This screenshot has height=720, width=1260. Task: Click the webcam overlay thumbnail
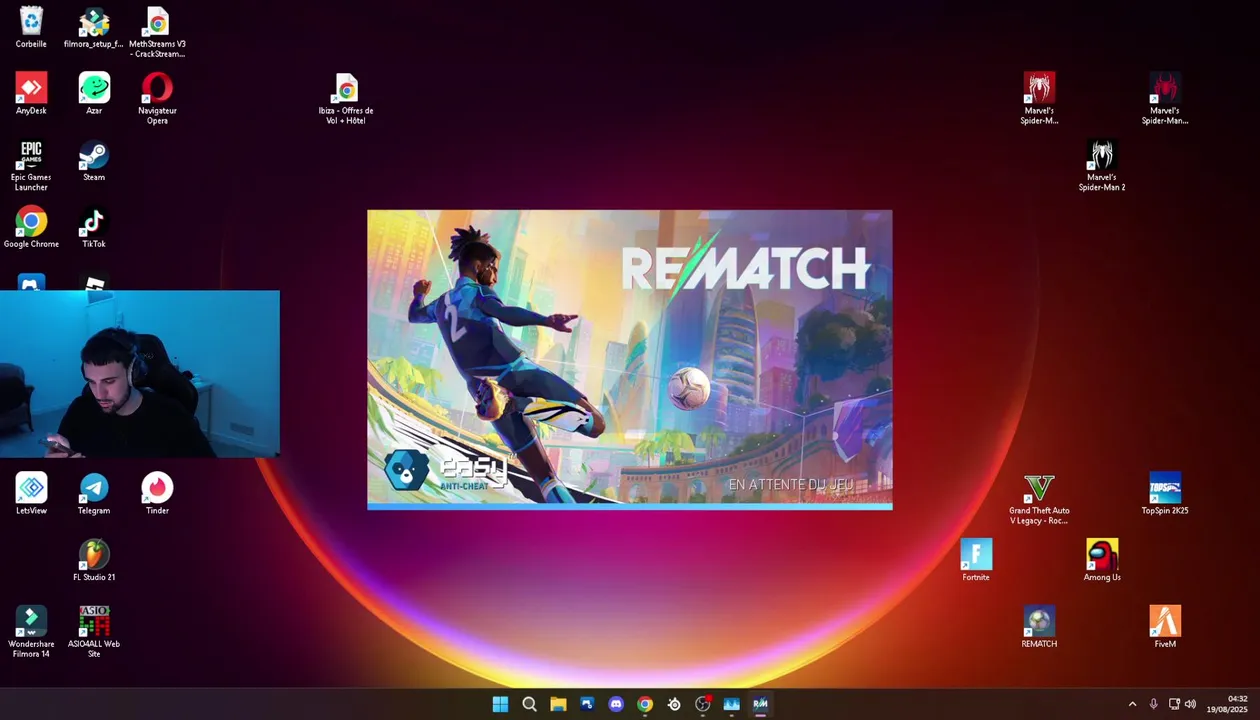point(140,374)
